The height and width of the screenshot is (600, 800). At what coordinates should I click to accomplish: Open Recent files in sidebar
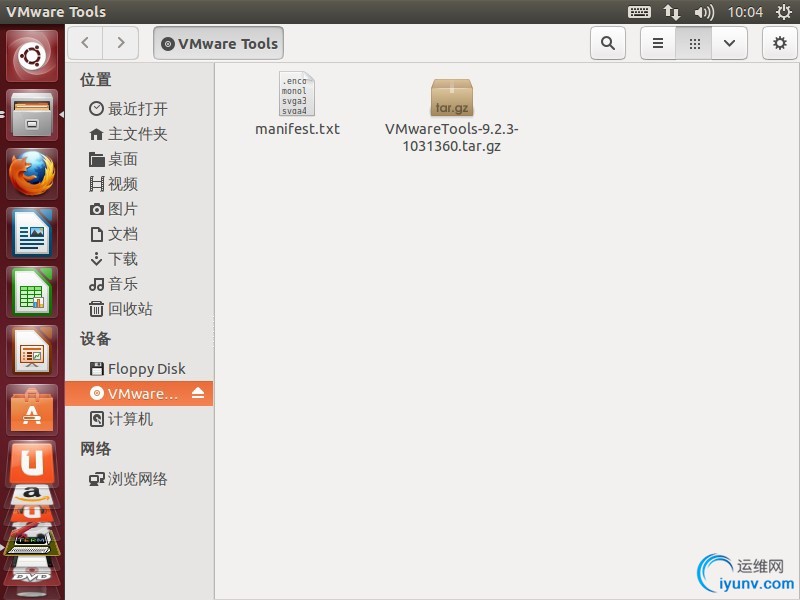(x=139, y=109)
